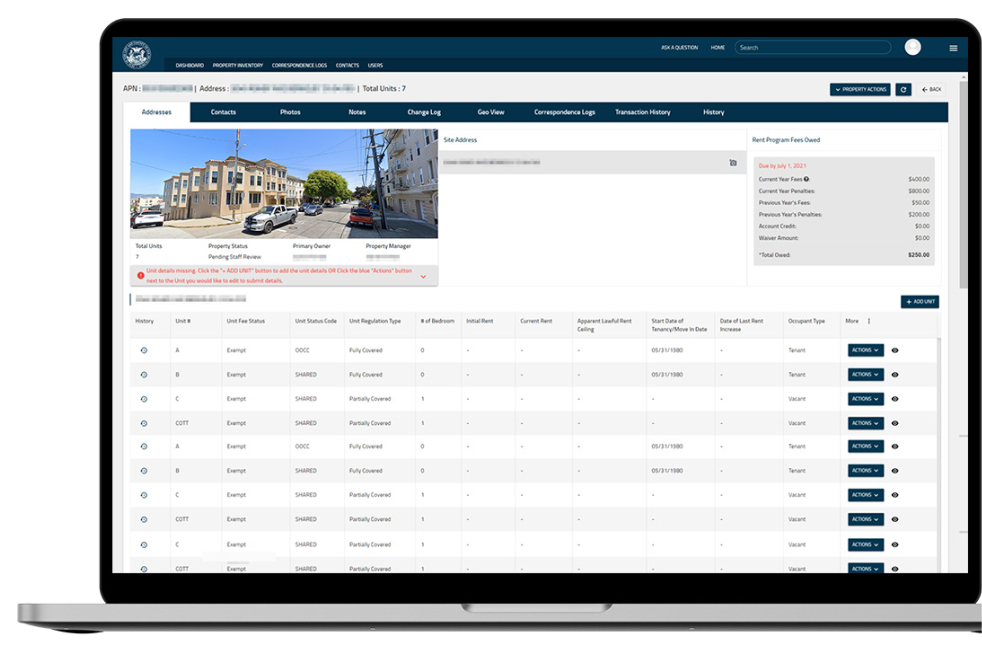Open the hamburger menu in top bar
Screen dimensions: 982x654
pyautogui.click(x=953, y=48)
